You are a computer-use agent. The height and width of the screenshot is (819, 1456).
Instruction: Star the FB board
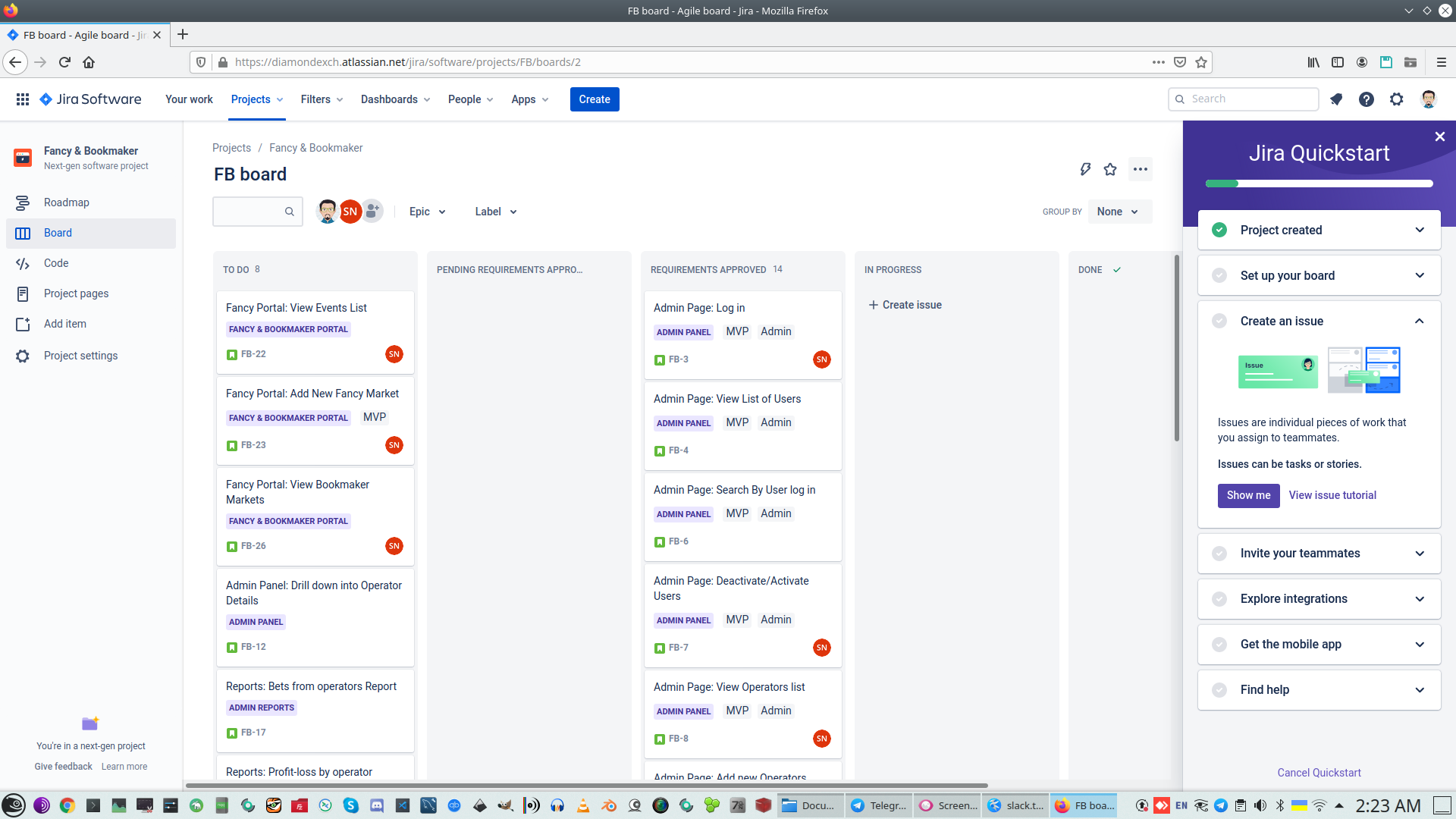[1110, 169]
